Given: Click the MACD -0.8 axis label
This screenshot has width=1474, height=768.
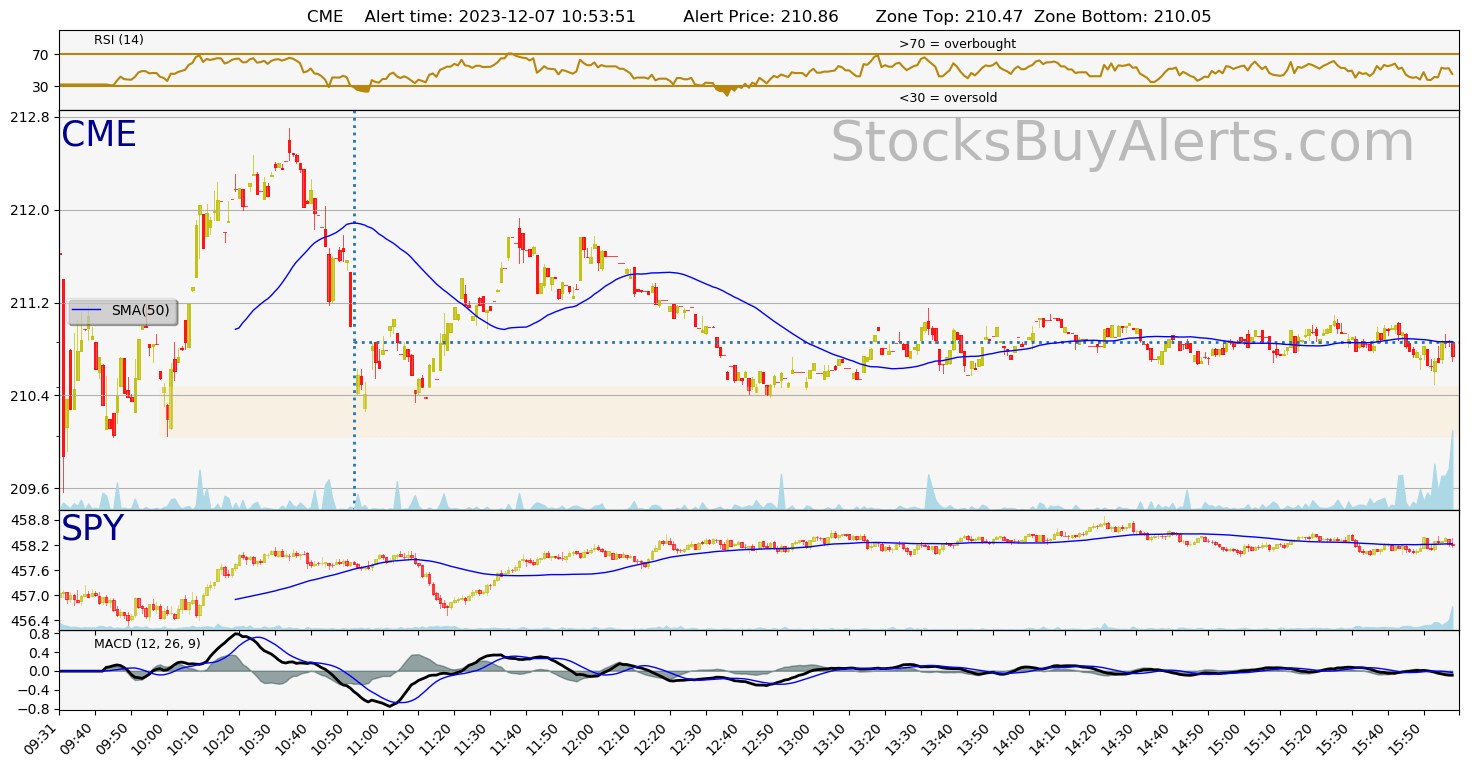Looking at the screenshot, I should point(35,709).
